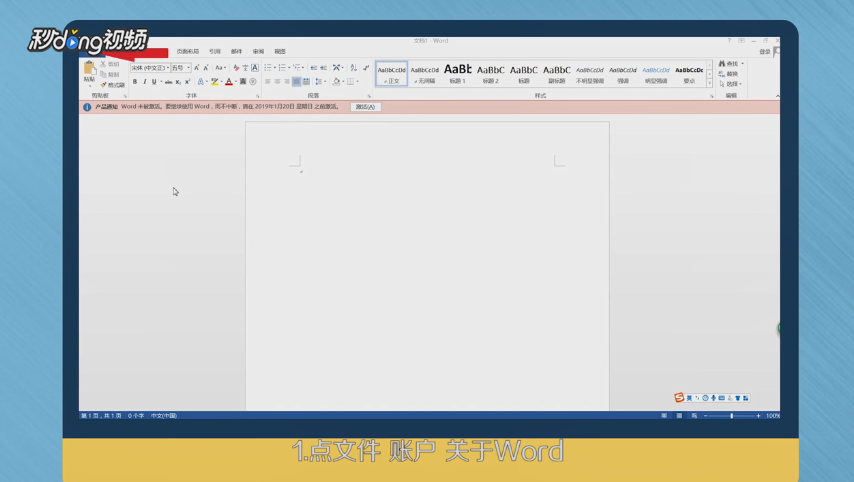Center align text
854x482 pixels.
tap(277, 82)
